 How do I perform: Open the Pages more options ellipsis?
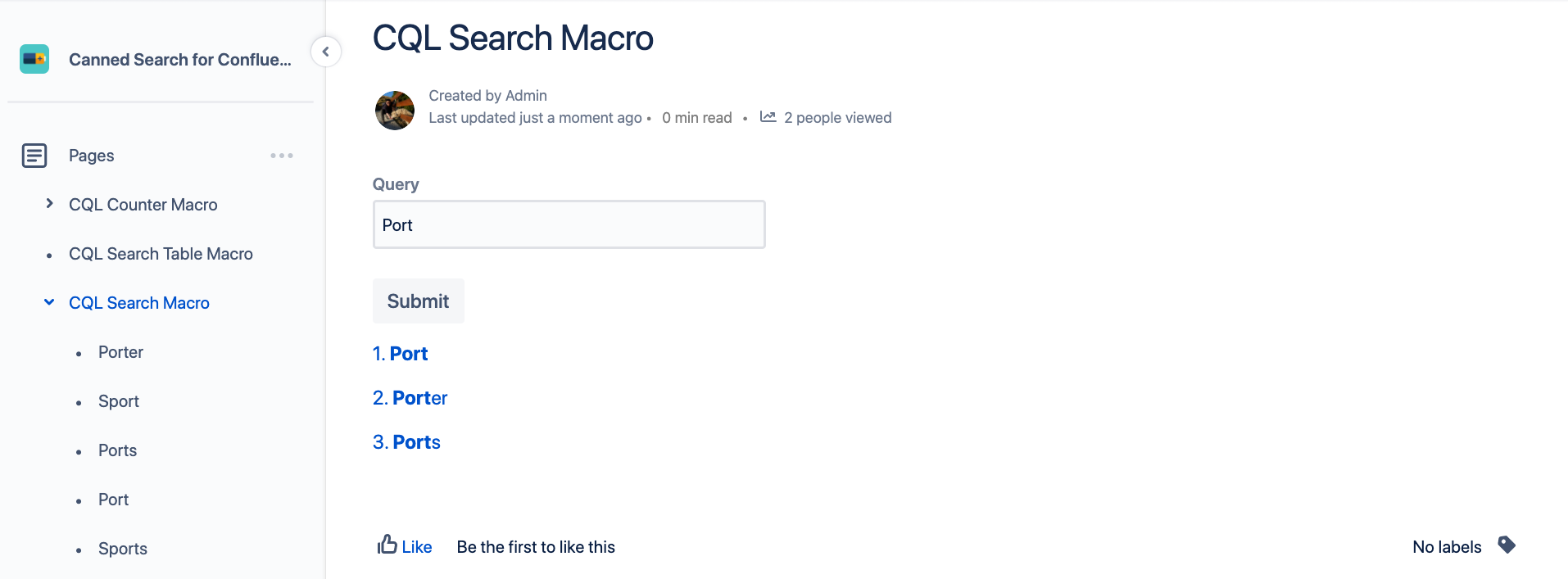coord(282,156)
